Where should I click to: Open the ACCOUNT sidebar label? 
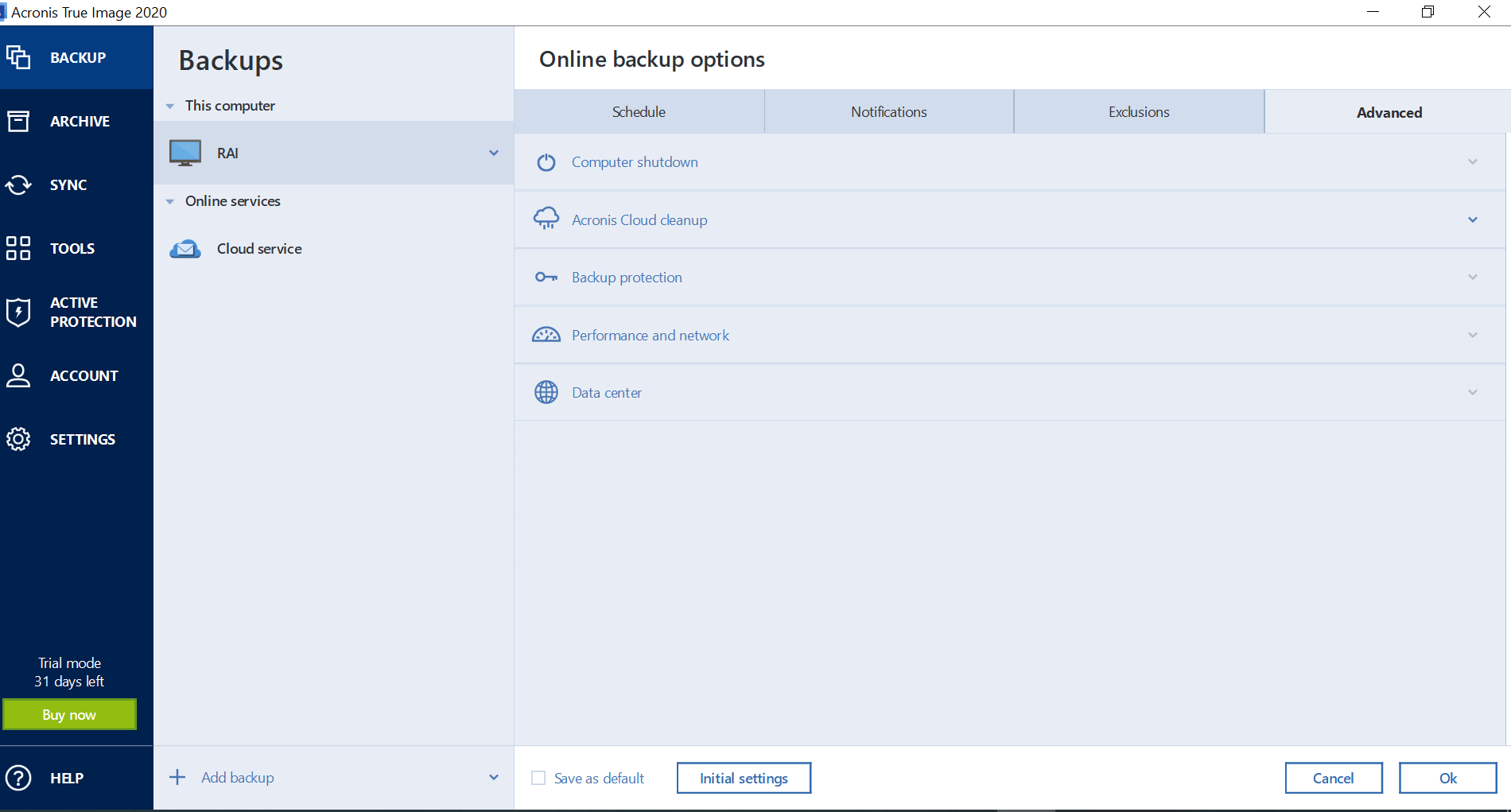[84, 375]
